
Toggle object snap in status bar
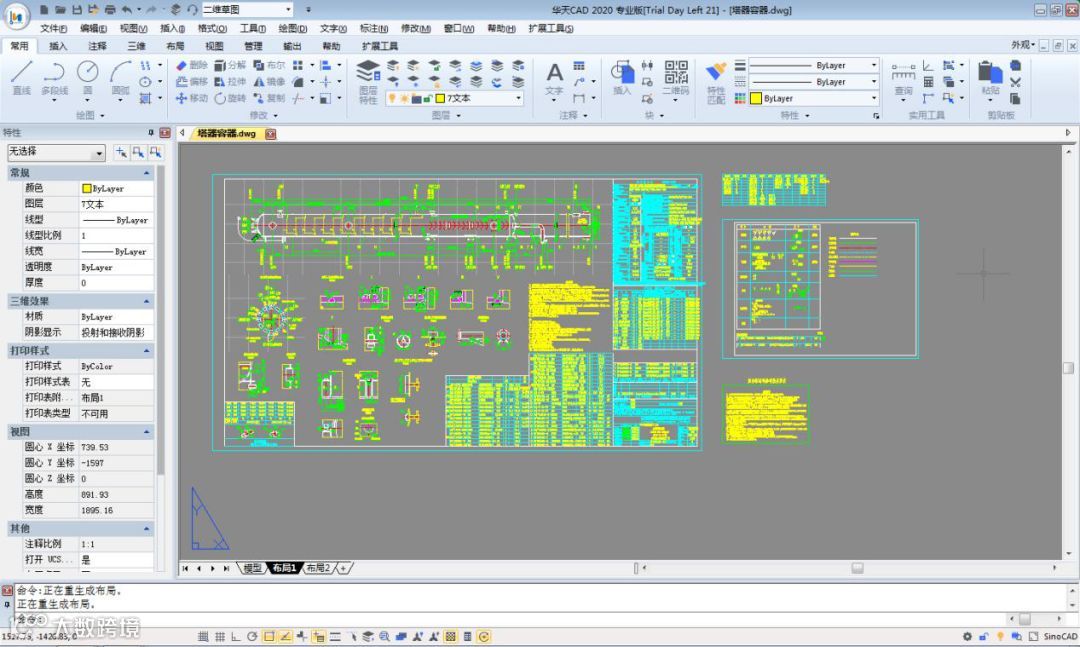[x=269, y=637]
